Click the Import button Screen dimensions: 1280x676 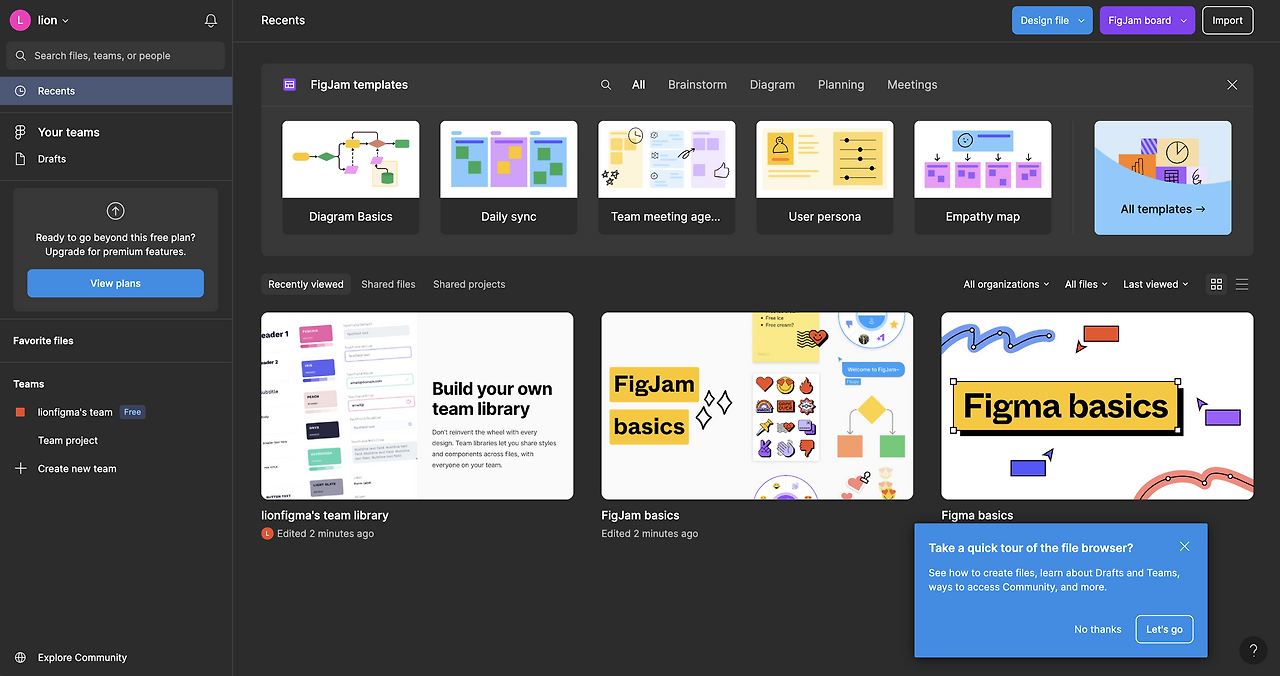click(1227, 20)
